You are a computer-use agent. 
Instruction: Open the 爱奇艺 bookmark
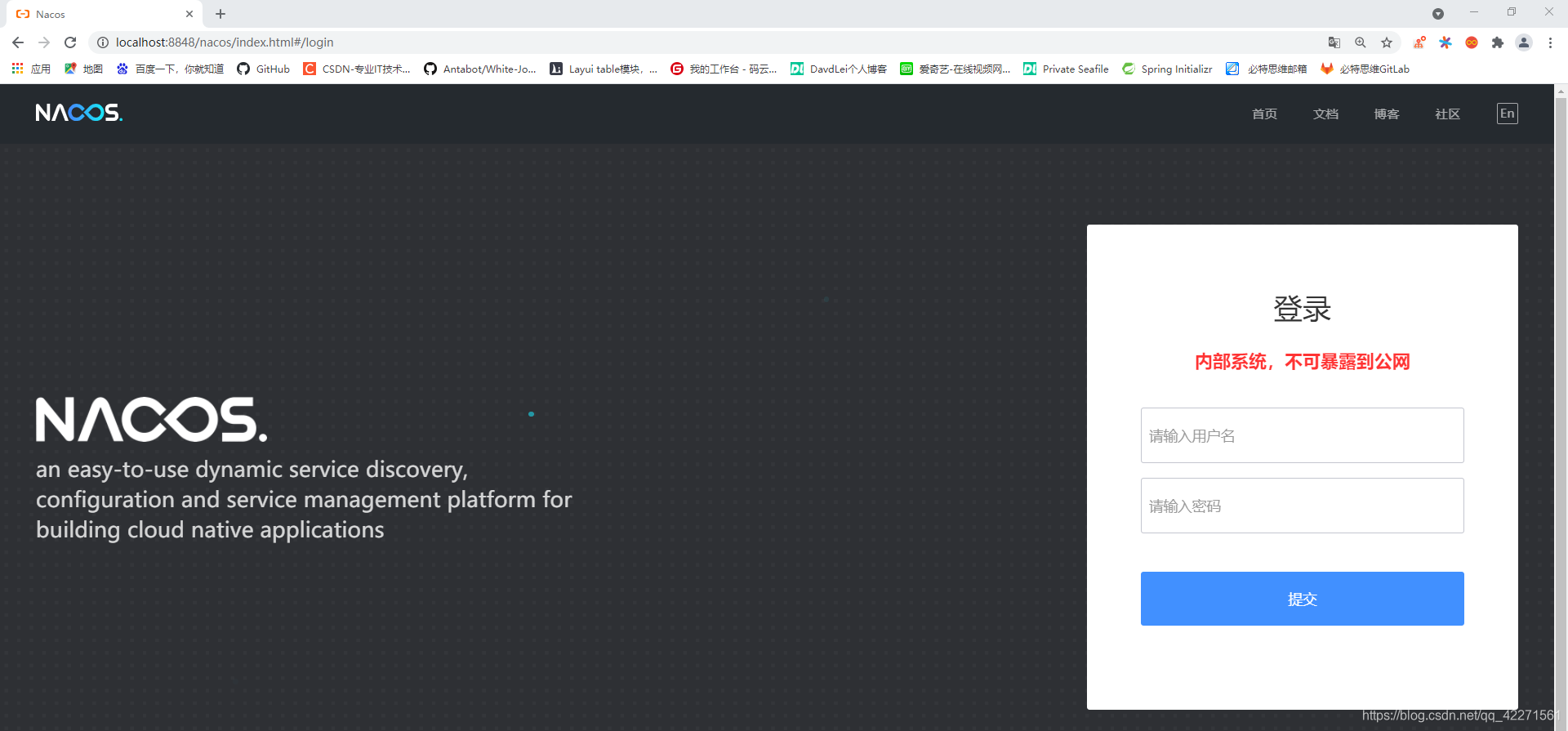tap(955, 69)
